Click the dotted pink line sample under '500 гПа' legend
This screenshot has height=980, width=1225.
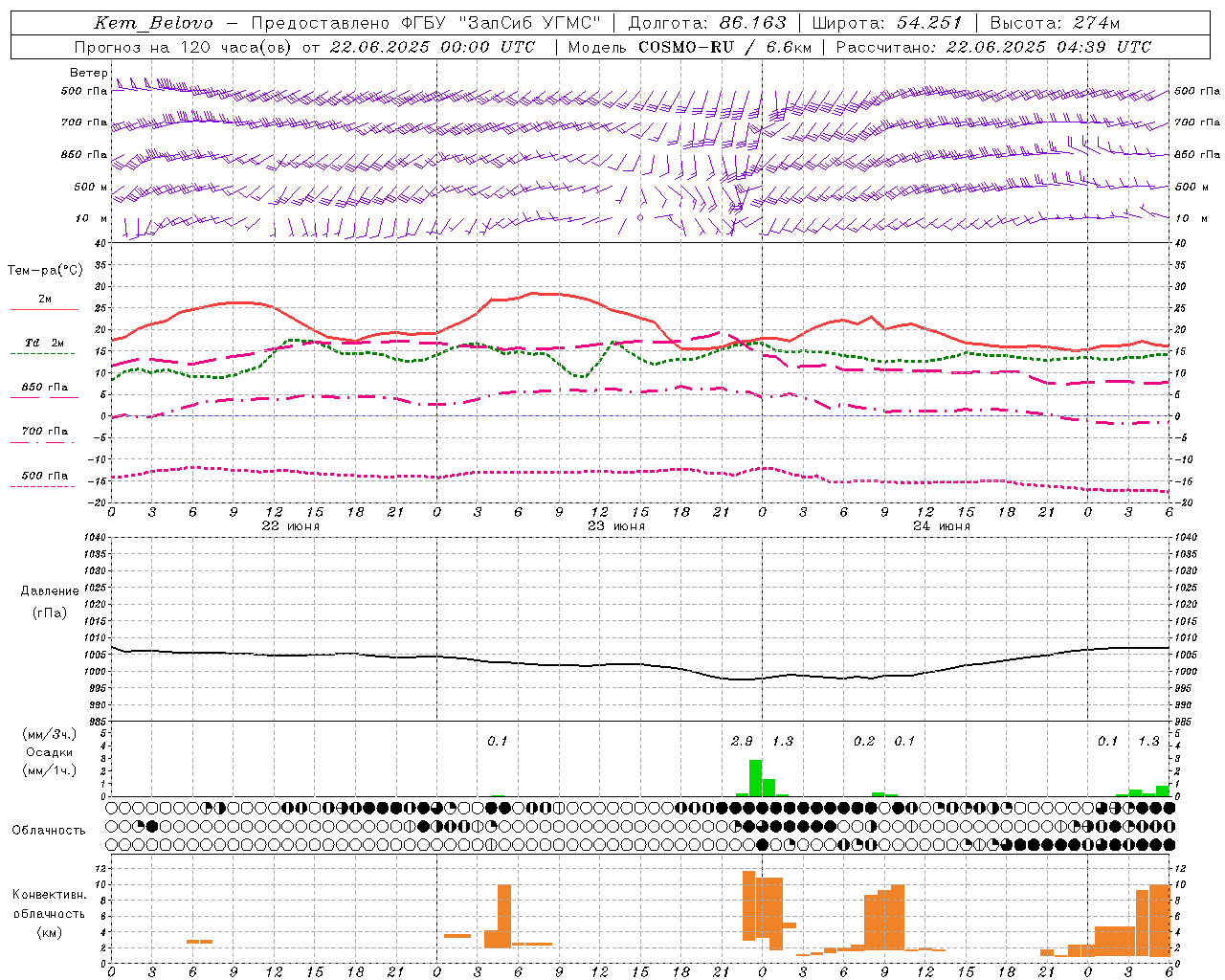click(x=43, y=486)
